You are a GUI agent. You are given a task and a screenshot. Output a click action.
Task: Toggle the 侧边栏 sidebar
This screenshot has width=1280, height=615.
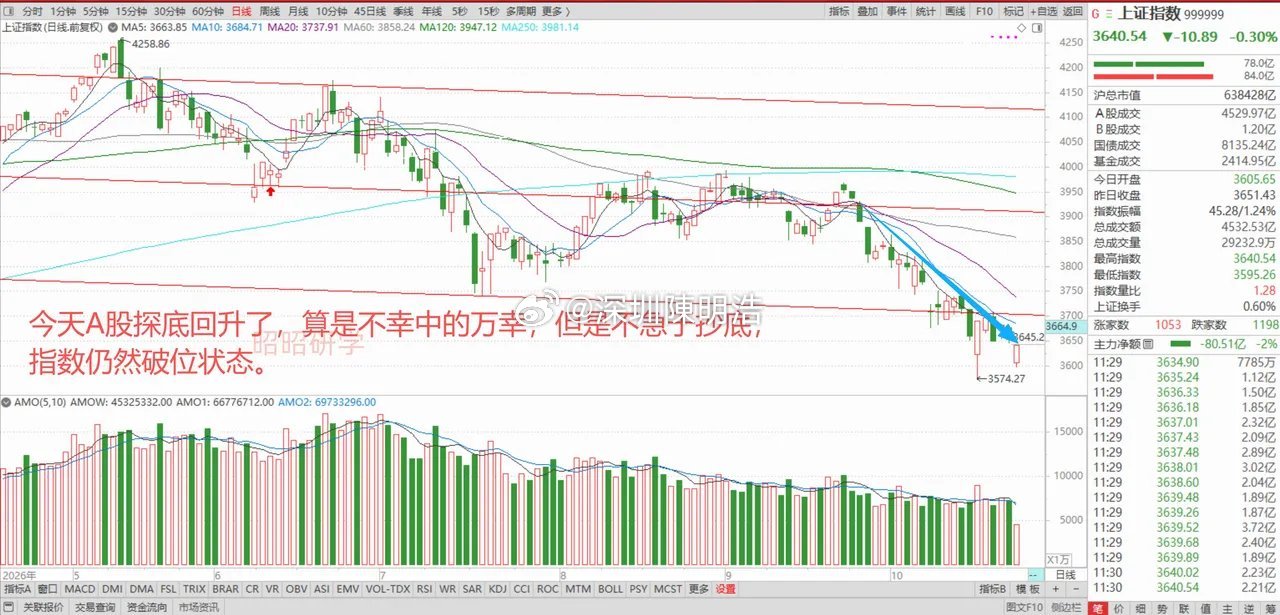[1066, 607]
